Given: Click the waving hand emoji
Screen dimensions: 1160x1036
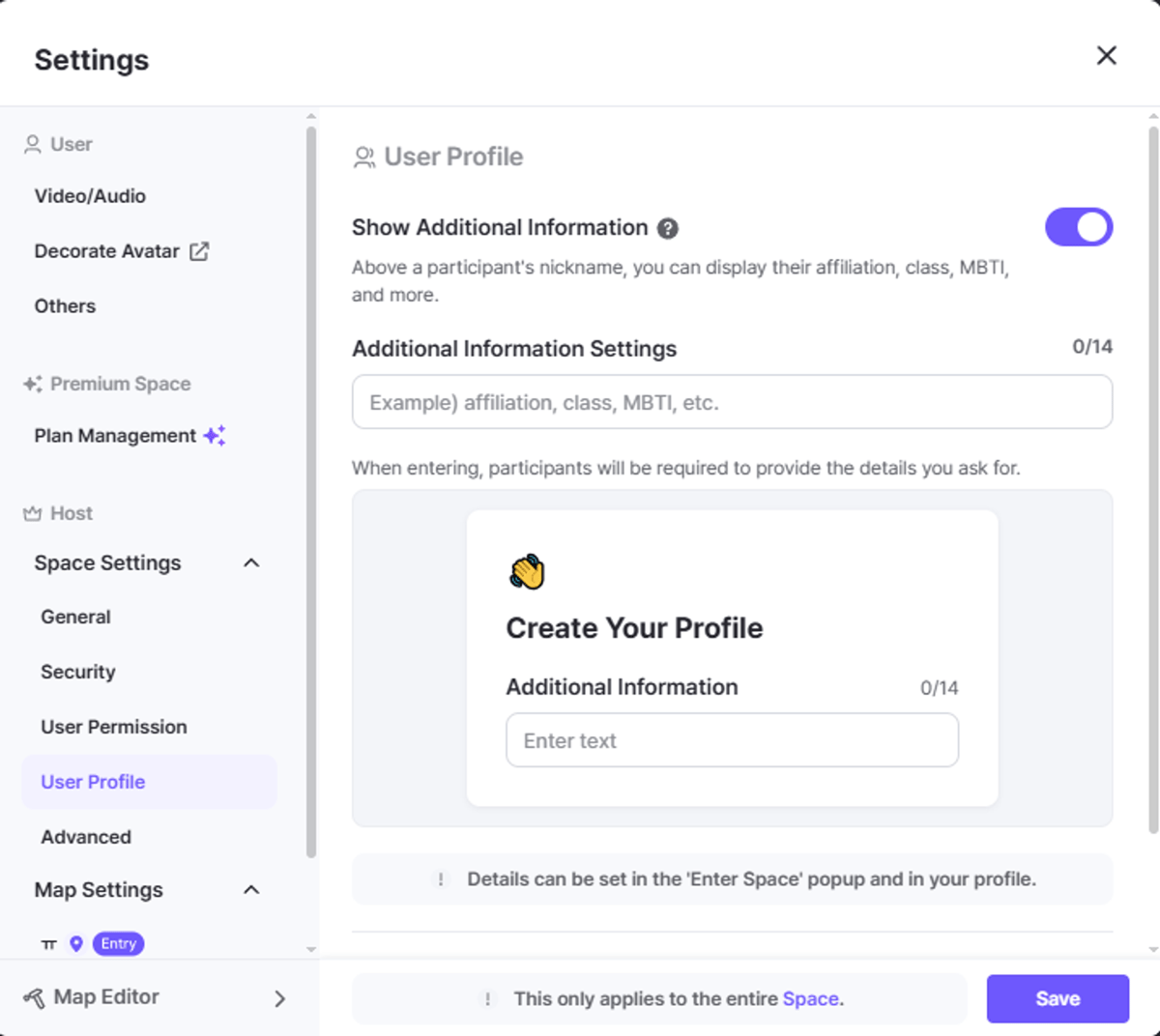Looking at the screenshot, I should coord(527,572).
